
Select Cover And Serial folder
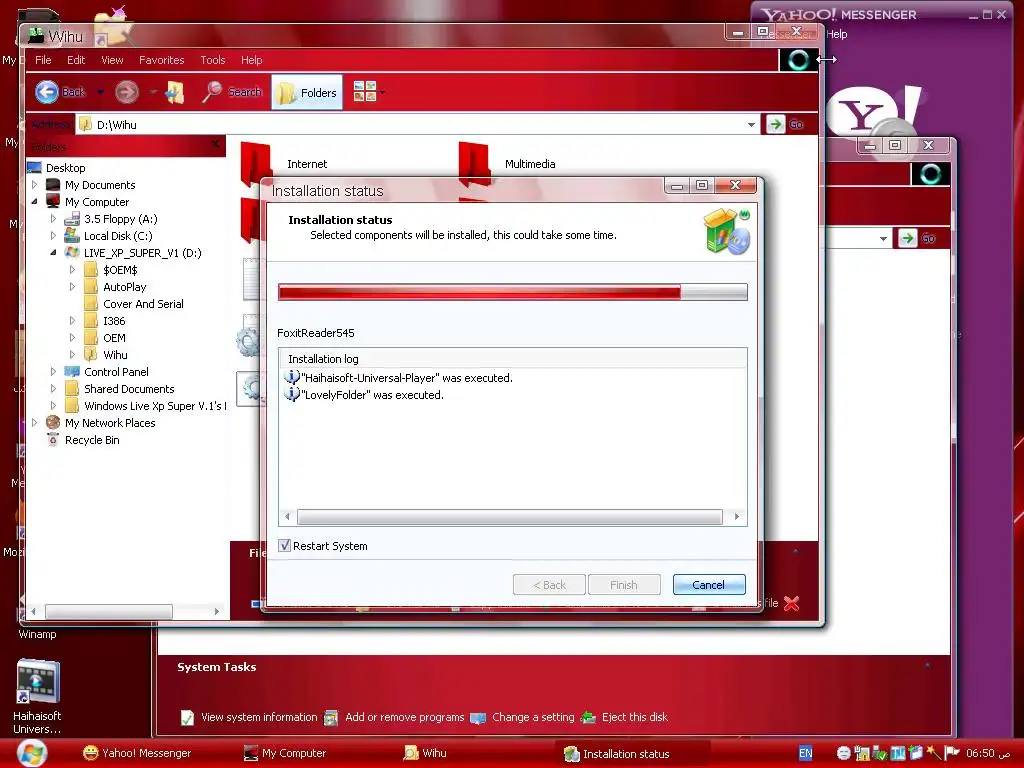(143, 304)
